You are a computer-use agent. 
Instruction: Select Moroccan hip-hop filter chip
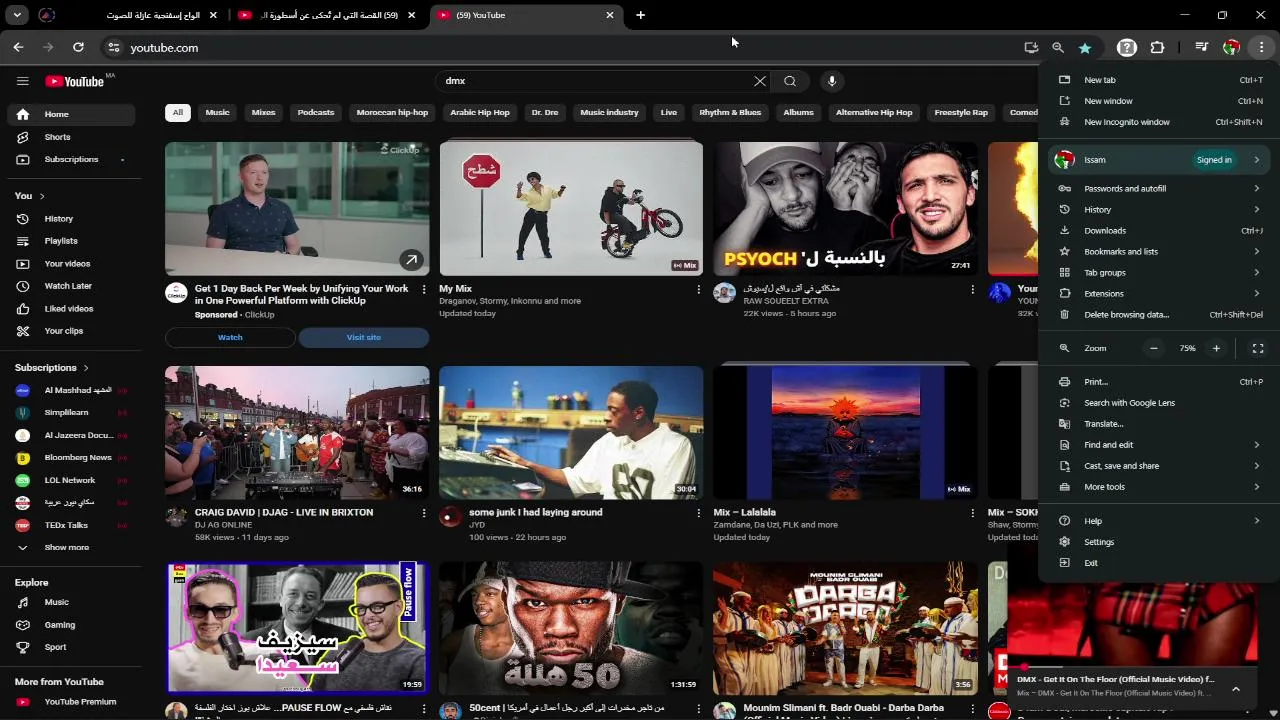tap(392, 113)
